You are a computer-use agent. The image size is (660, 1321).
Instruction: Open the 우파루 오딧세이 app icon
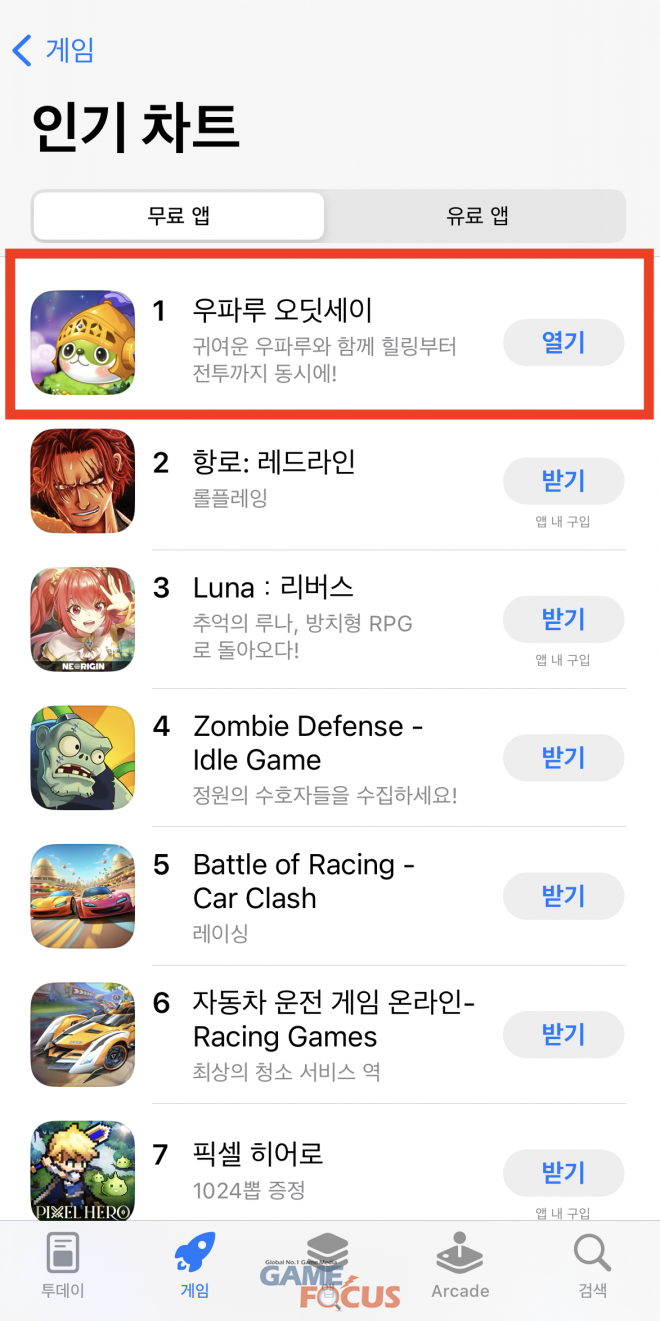point(83,342)
